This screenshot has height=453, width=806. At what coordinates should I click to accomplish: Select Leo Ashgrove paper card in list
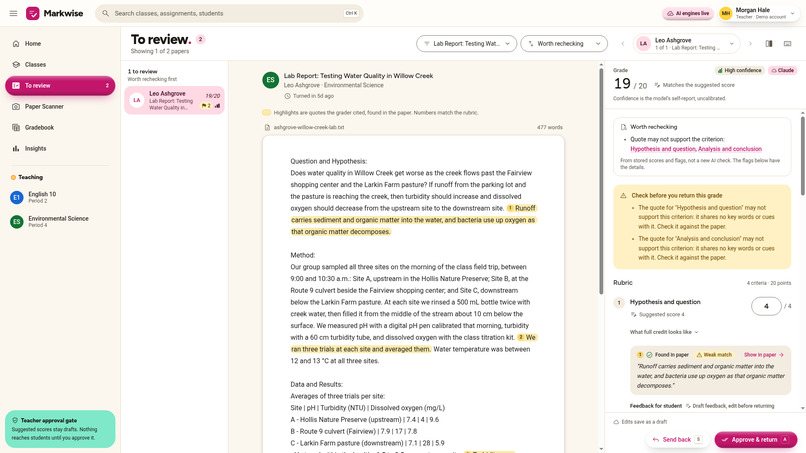pos(174,100)
